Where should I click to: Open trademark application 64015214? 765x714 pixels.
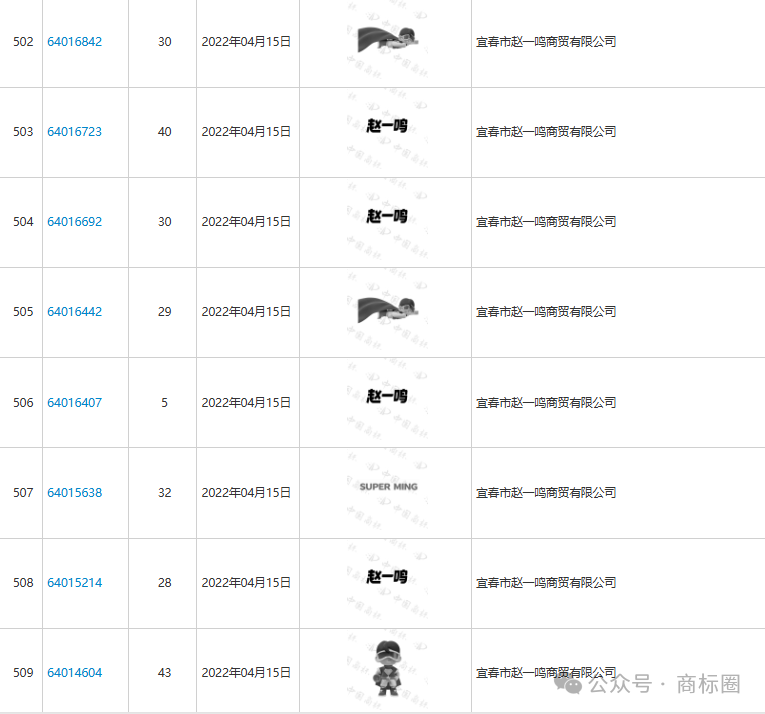pos(74,582)
